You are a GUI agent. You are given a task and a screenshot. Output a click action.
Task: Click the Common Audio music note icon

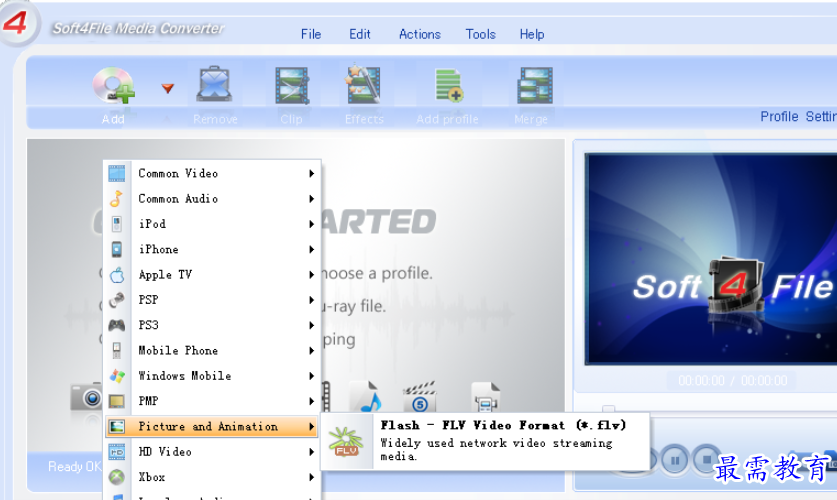coord(116,199)
